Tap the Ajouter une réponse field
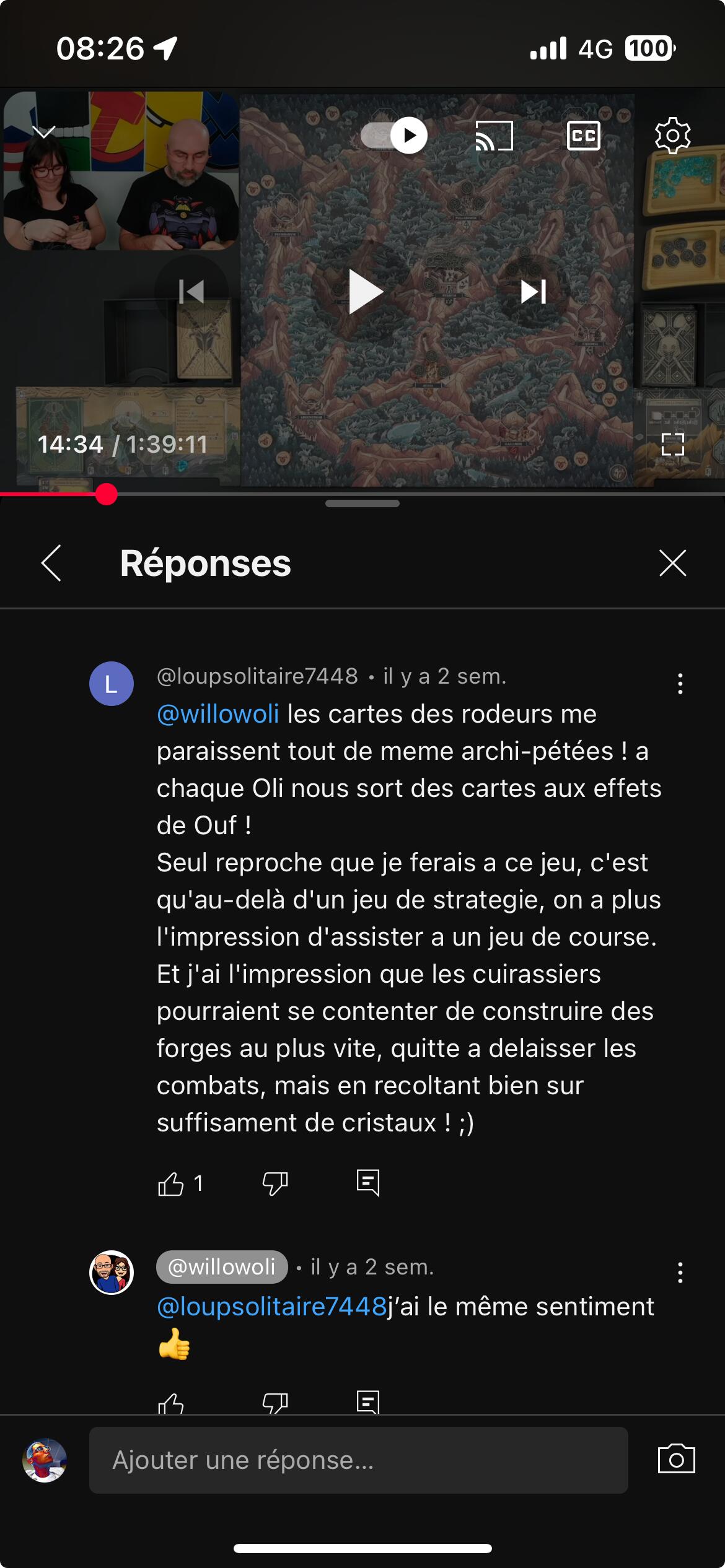Screen dimensions: 725x1568 point(359,1460)
